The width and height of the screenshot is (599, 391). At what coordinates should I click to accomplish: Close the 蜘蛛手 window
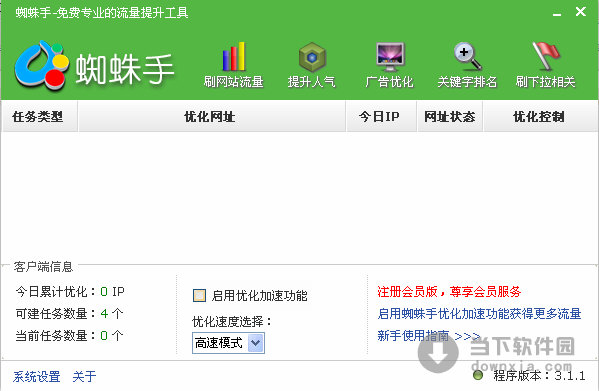581,12
